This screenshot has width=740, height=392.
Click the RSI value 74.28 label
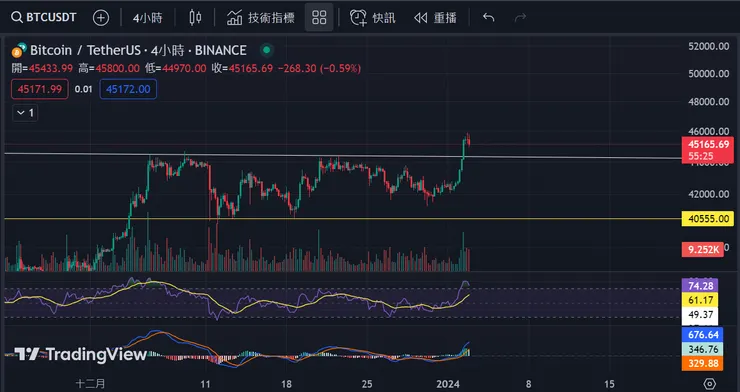[x=700, y=285]
